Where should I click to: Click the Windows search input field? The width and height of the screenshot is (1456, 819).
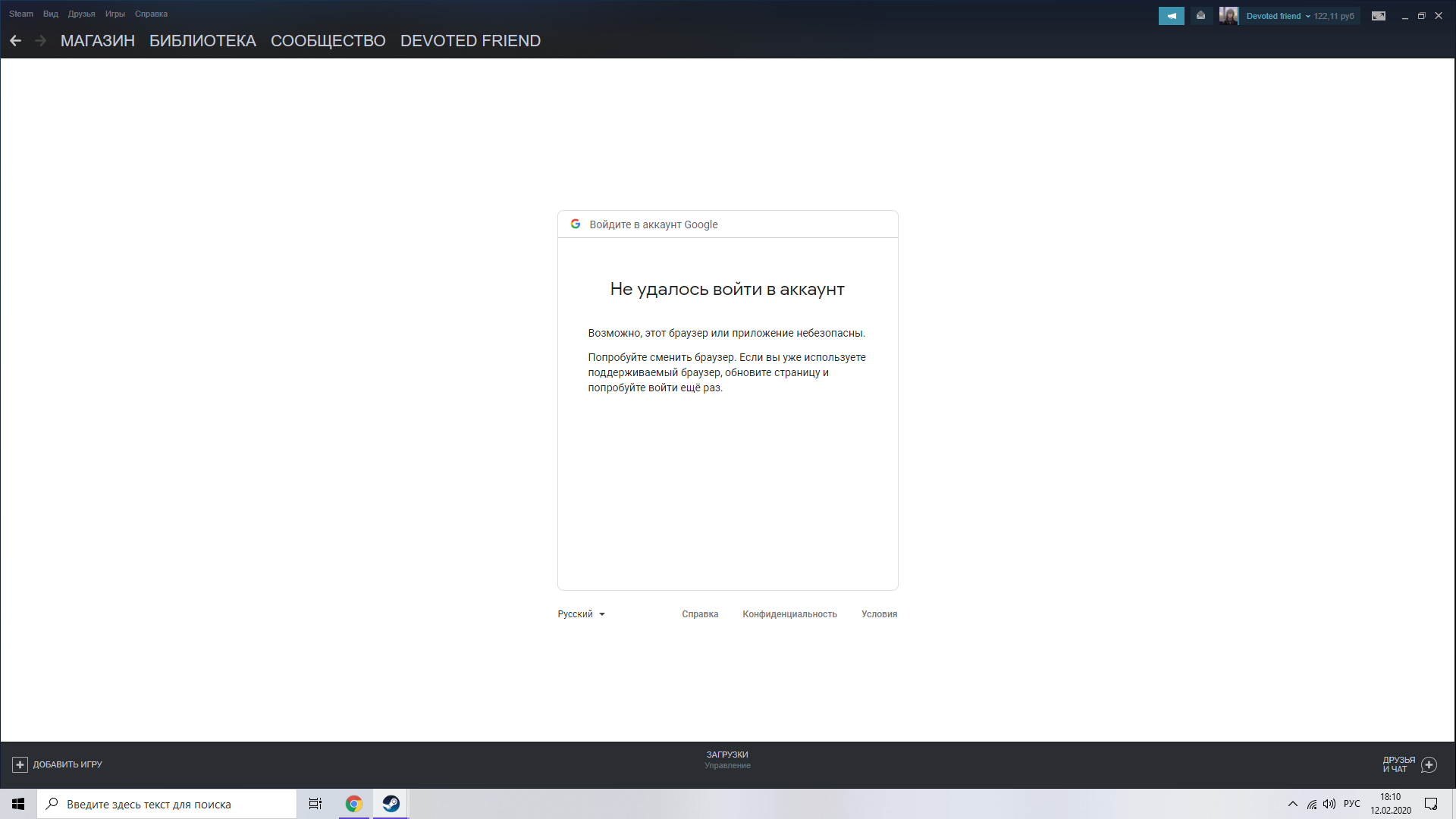(177, 803)
